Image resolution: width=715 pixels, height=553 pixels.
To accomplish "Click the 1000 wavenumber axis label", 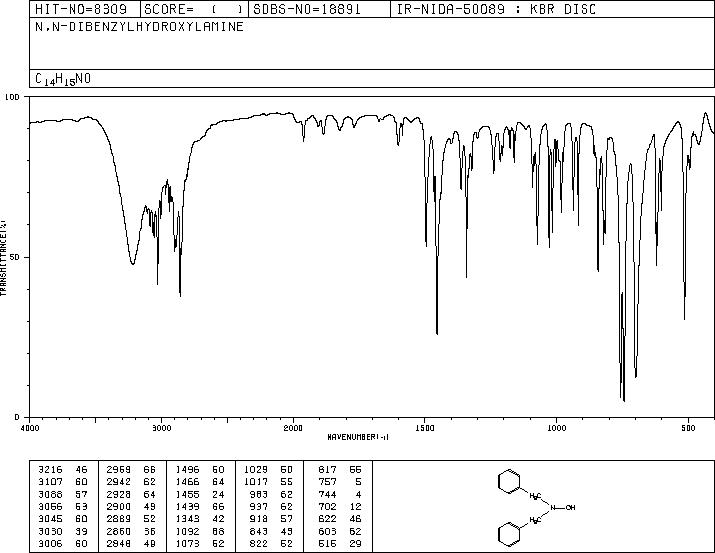I will 556,428.
